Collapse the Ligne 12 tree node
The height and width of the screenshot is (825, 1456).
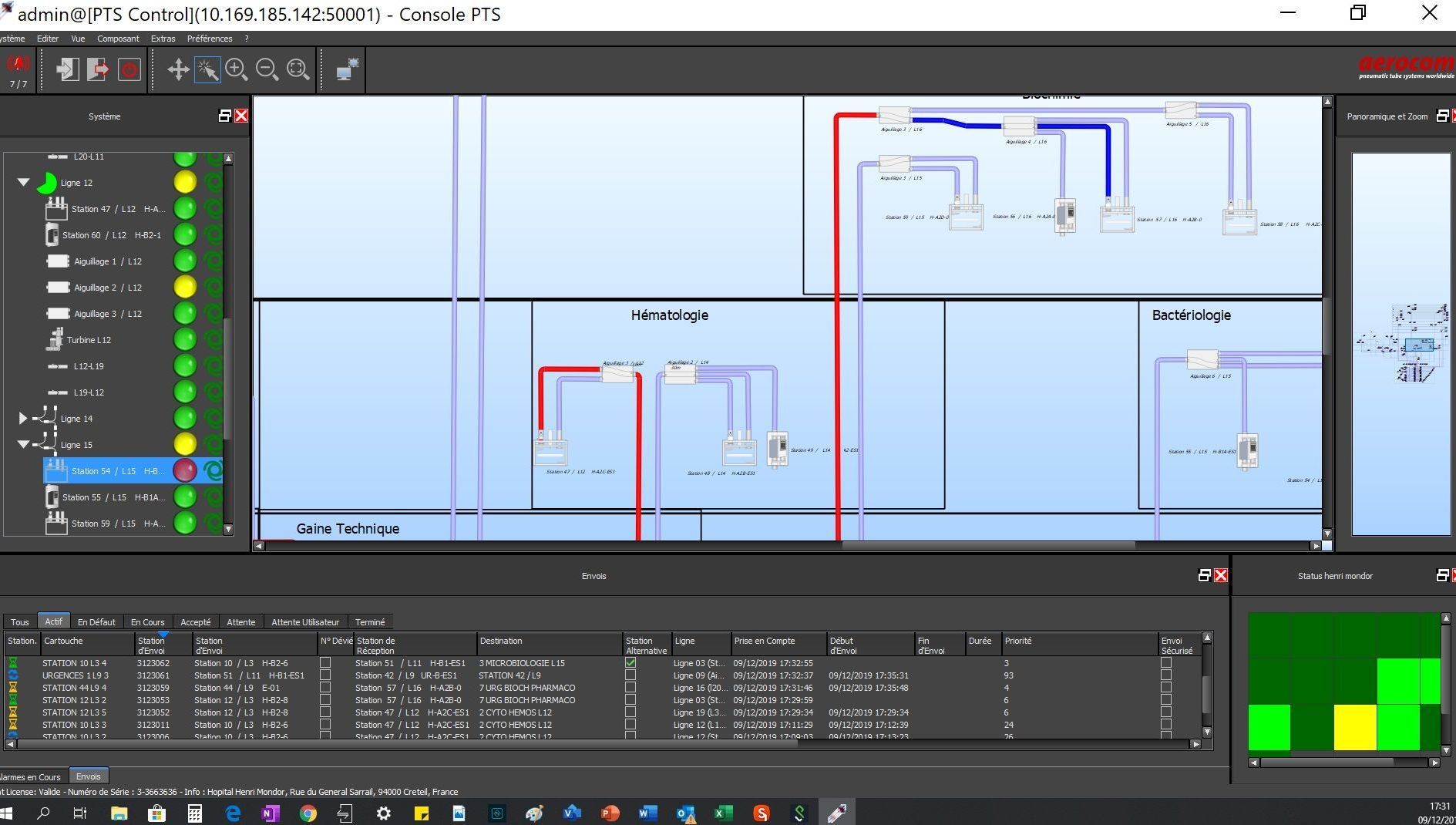(x=23, y=183)
